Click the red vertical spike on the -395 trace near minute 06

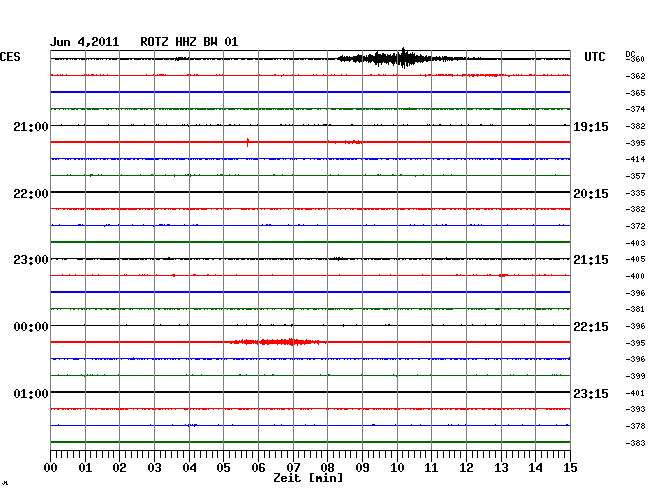coord(247,142)
